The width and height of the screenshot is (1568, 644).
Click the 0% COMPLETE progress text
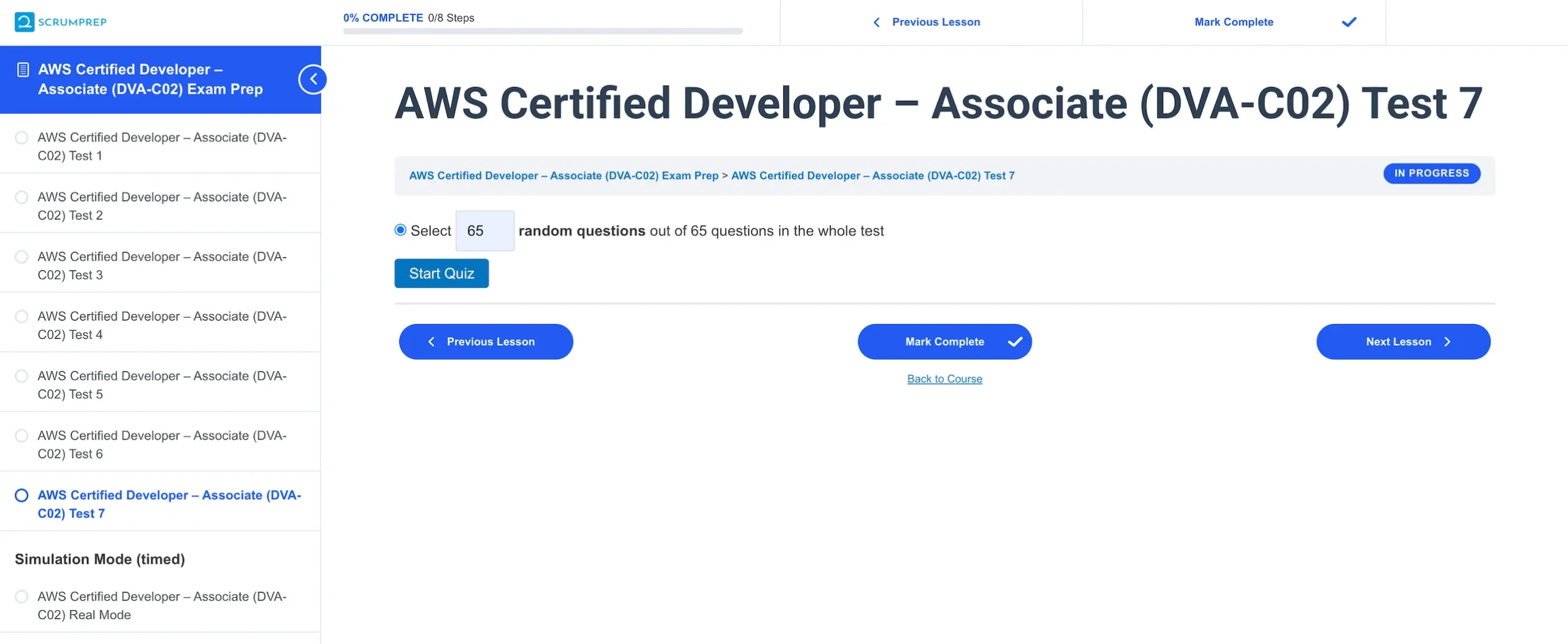(383, 18)
